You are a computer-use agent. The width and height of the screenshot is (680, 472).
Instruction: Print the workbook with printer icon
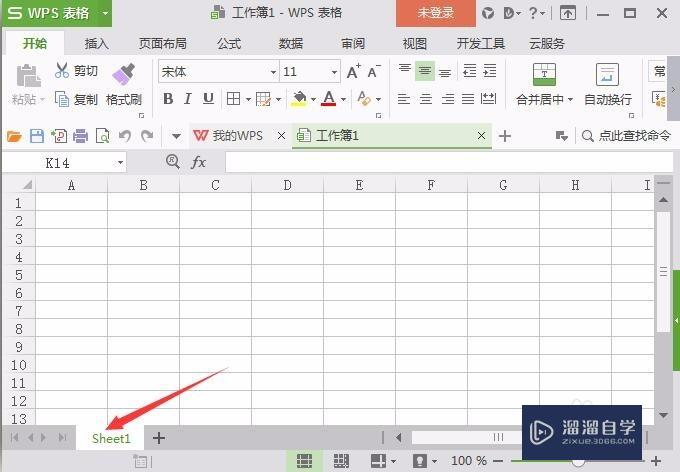click(81, 136)
